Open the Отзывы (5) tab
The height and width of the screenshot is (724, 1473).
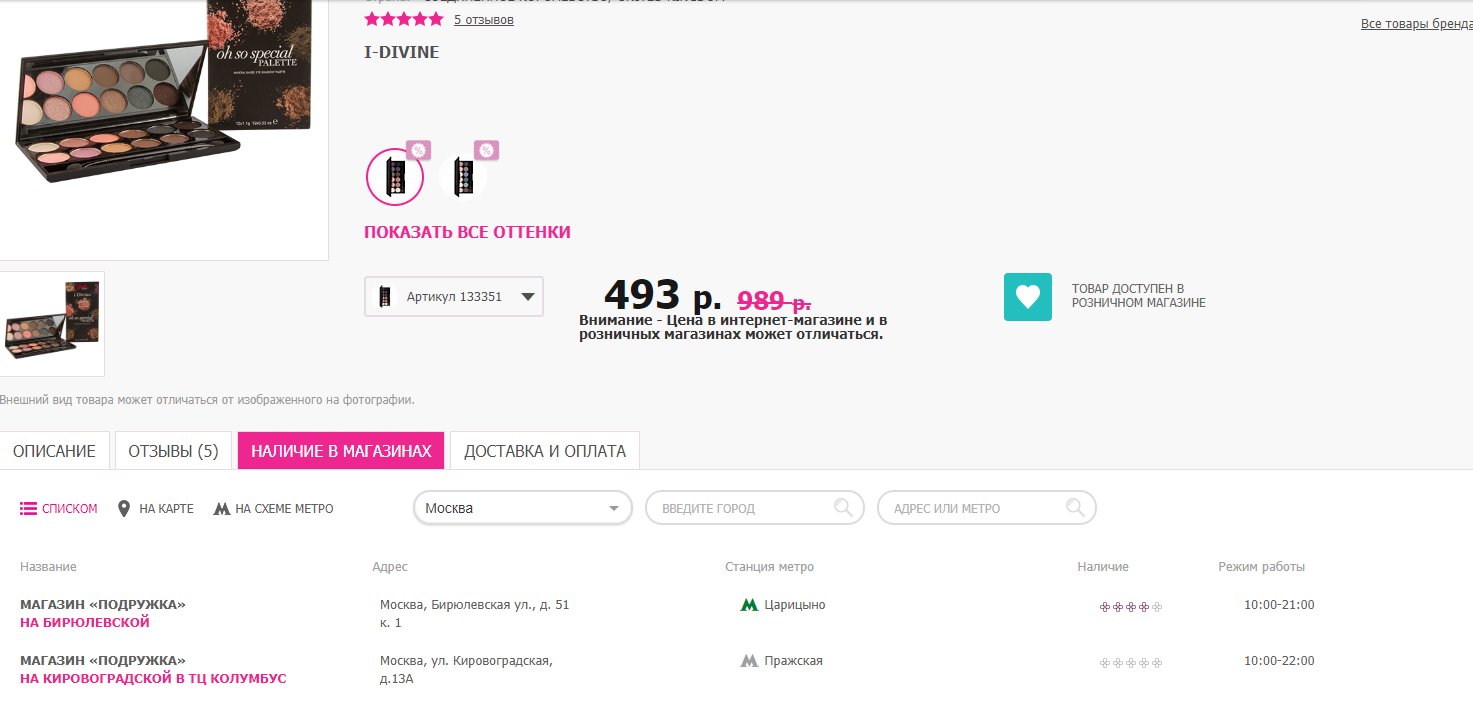[173, 451]
